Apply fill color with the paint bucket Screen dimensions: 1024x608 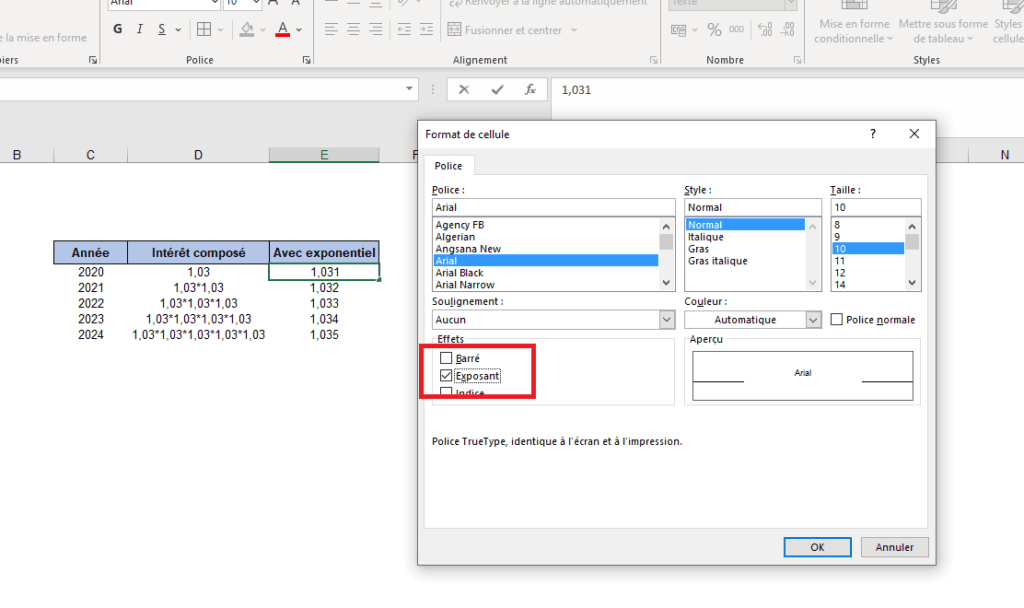coord(247,29)
